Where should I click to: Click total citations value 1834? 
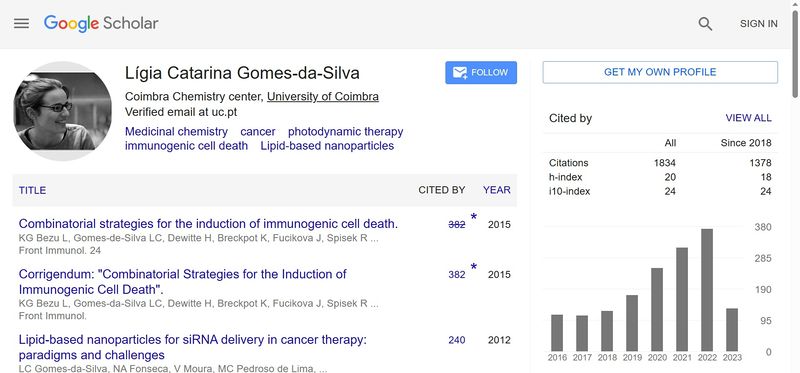tap(665, 163)
